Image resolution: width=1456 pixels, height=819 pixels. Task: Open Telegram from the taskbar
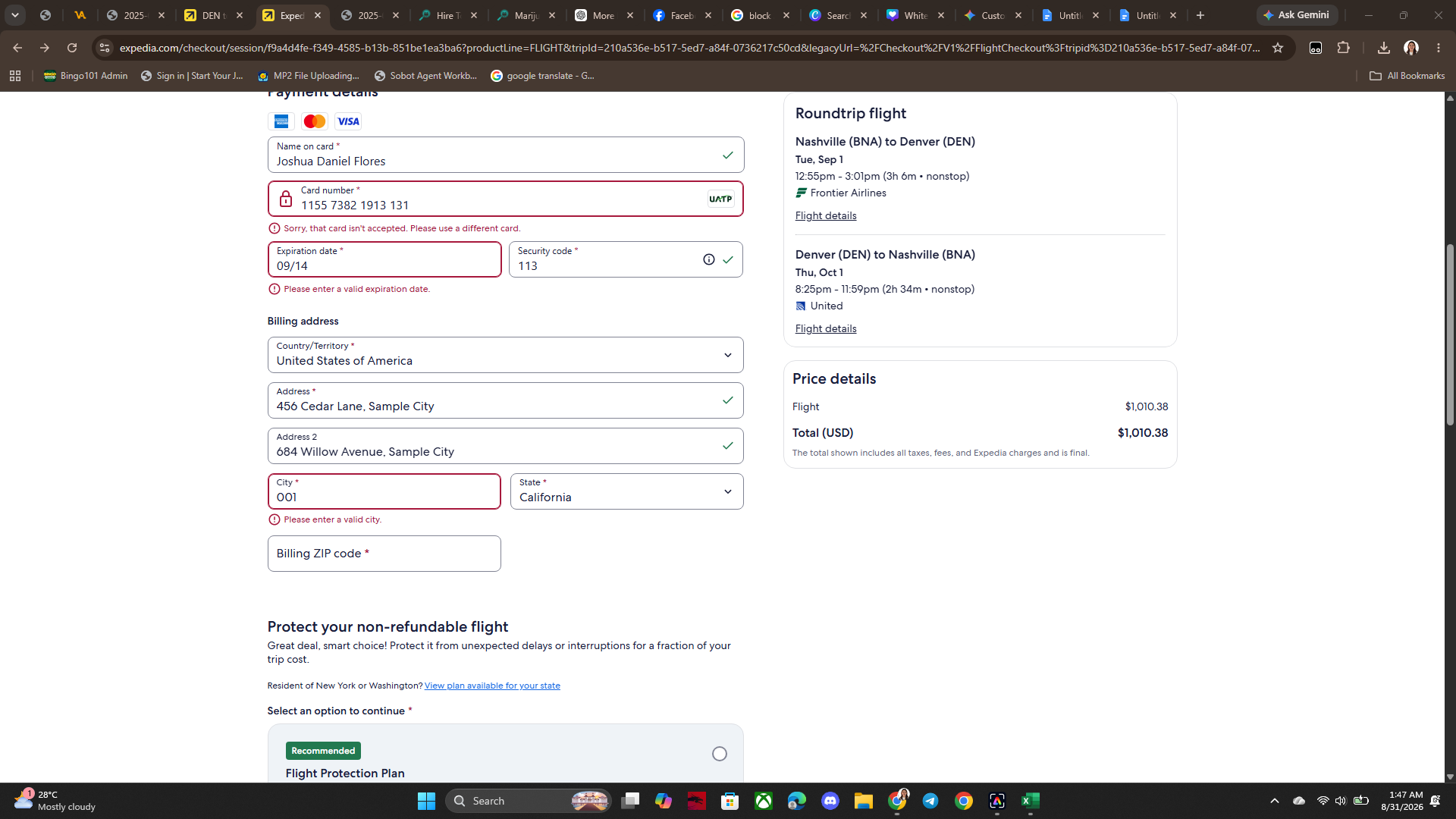click(930, 801)
